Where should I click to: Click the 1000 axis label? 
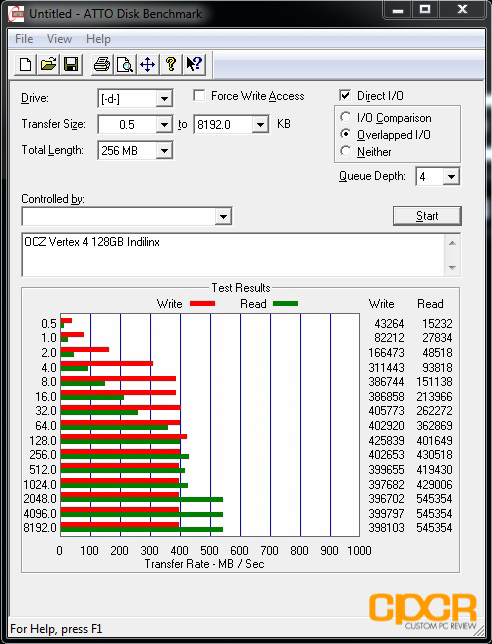click(x=359, y=550)
